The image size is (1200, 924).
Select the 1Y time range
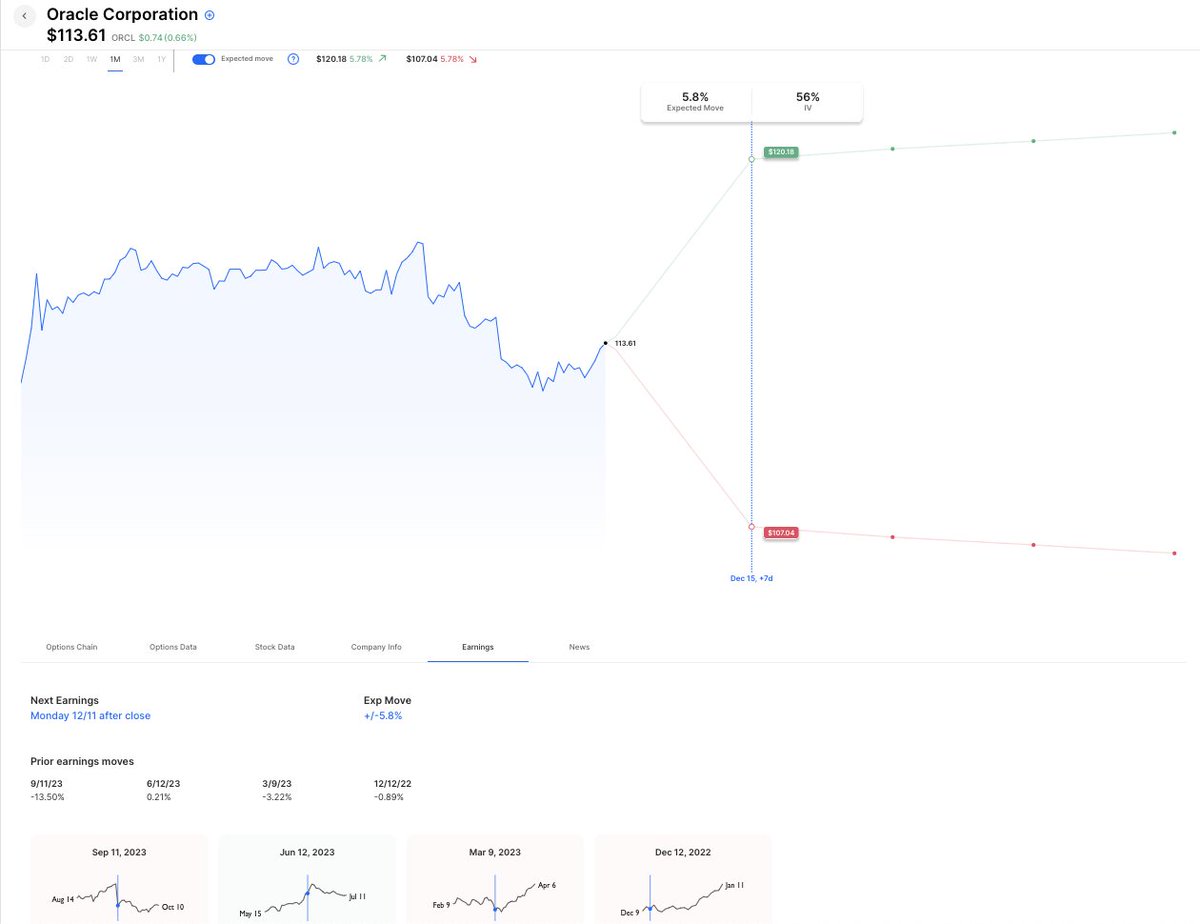point(161,59)
